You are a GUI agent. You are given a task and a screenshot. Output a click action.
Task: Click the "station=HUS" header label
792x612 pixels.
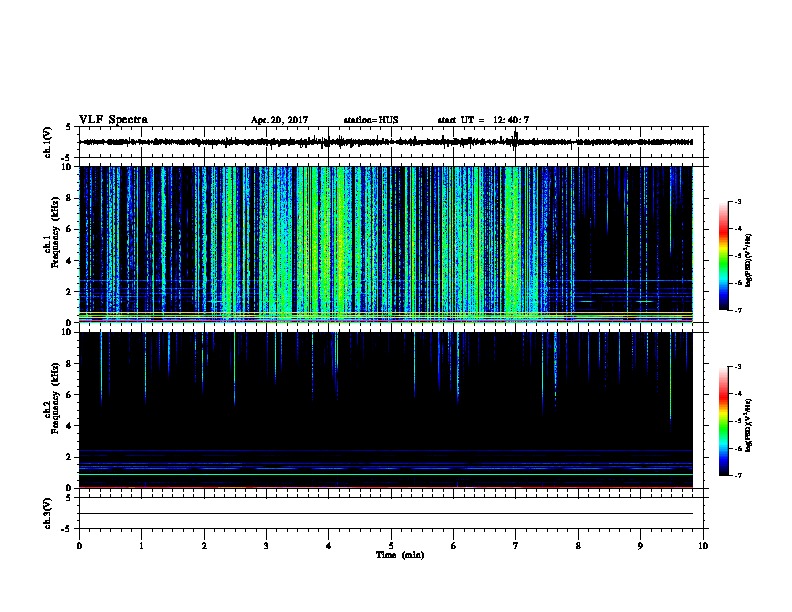coord(371,120)
